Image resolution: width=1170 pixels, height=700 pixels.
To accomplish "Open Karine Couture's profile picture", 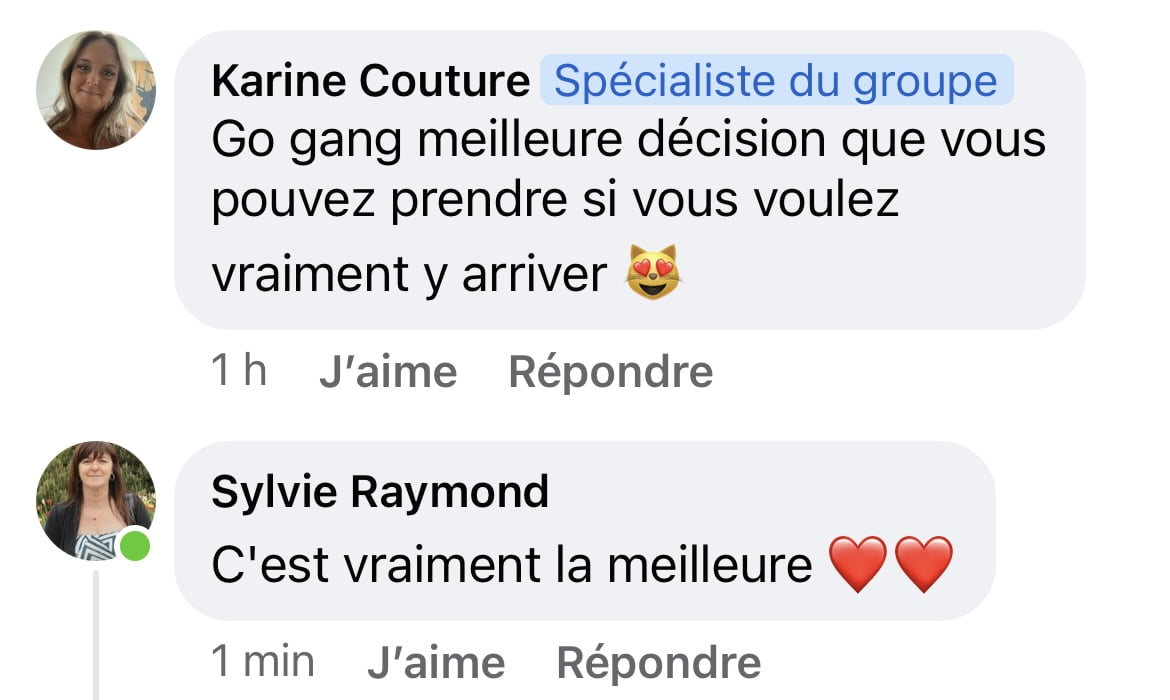I will 96,90.
